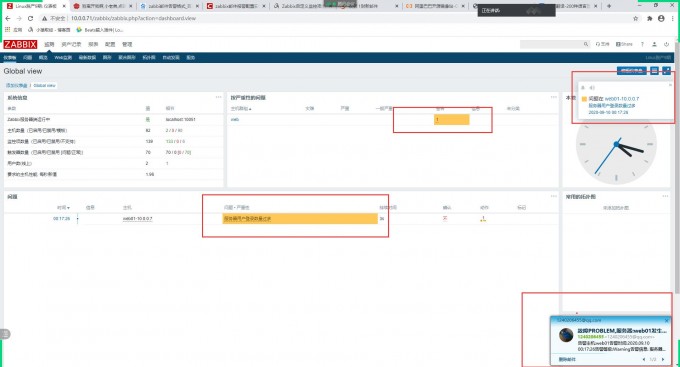Image resolution: width=680 pixels, height=367 pixels.
Task: Close the Zabbix notification popup
Action: click(670, 85)
